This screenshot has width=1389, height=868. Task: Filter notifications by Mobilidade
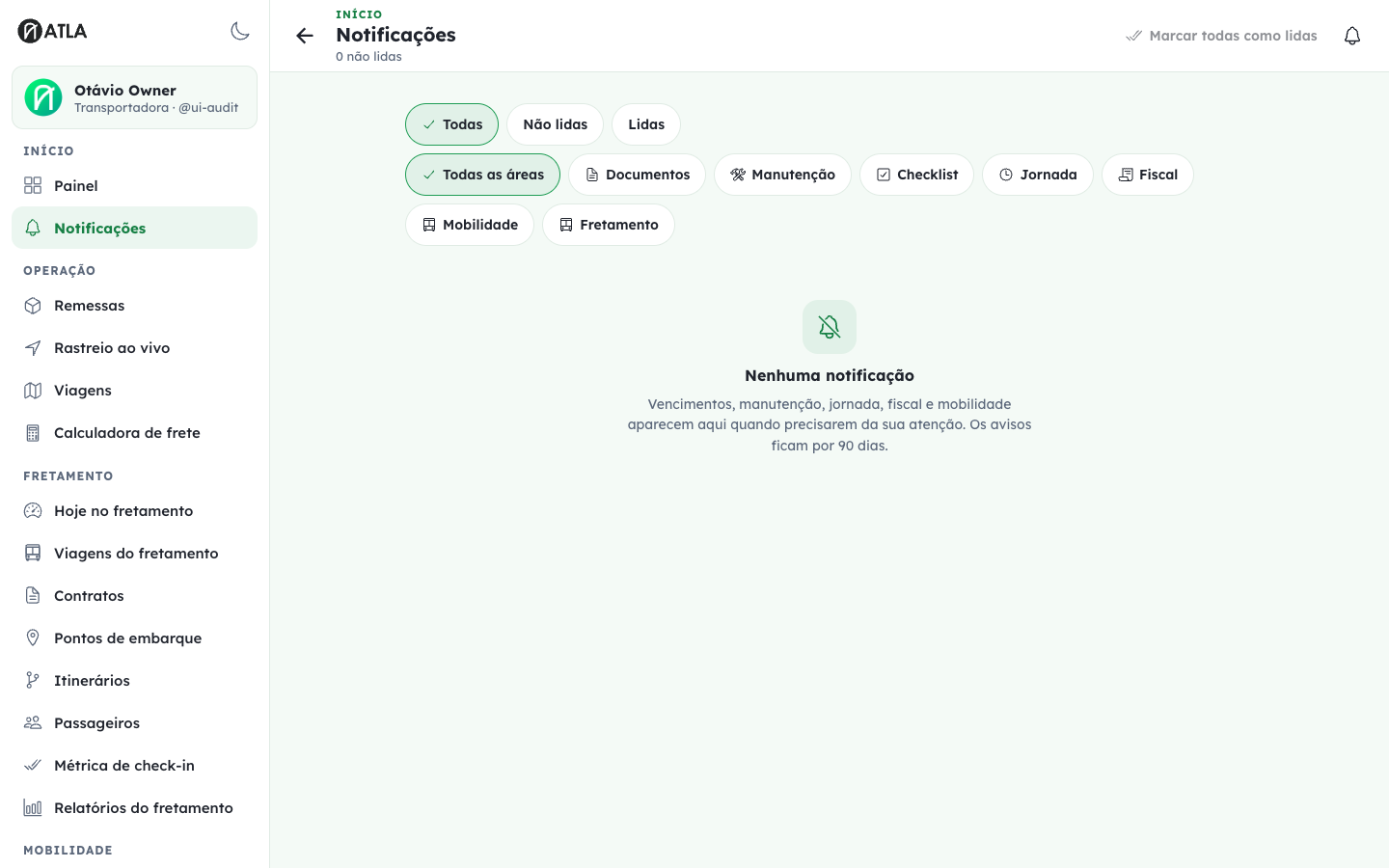470,225
